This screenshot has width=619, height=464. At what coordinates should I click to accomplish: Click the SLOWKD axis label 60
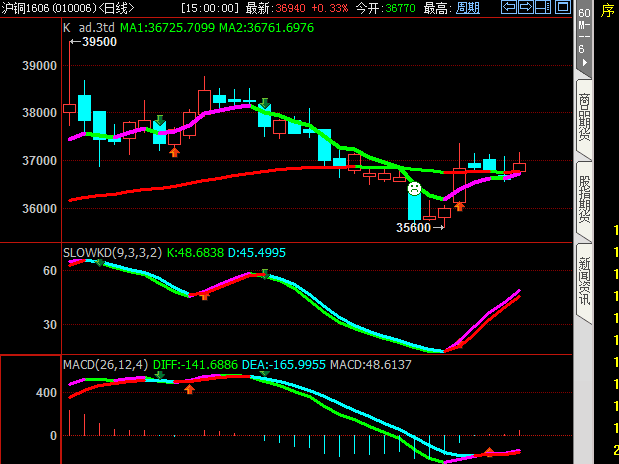pos(50,271)
